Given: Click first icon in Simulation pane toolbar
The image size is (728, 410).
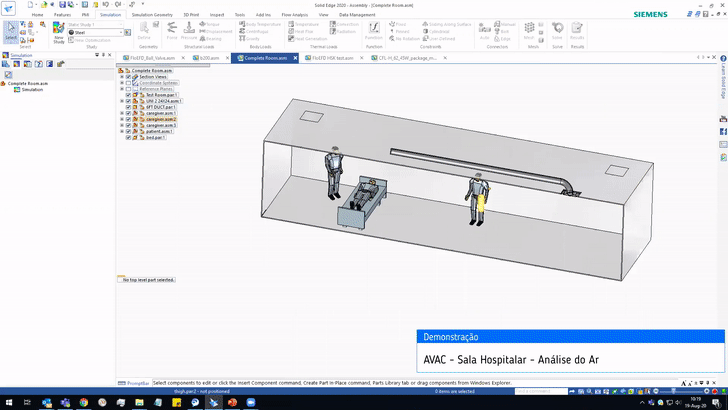Looking at the screenshot, I should point(6,64).
